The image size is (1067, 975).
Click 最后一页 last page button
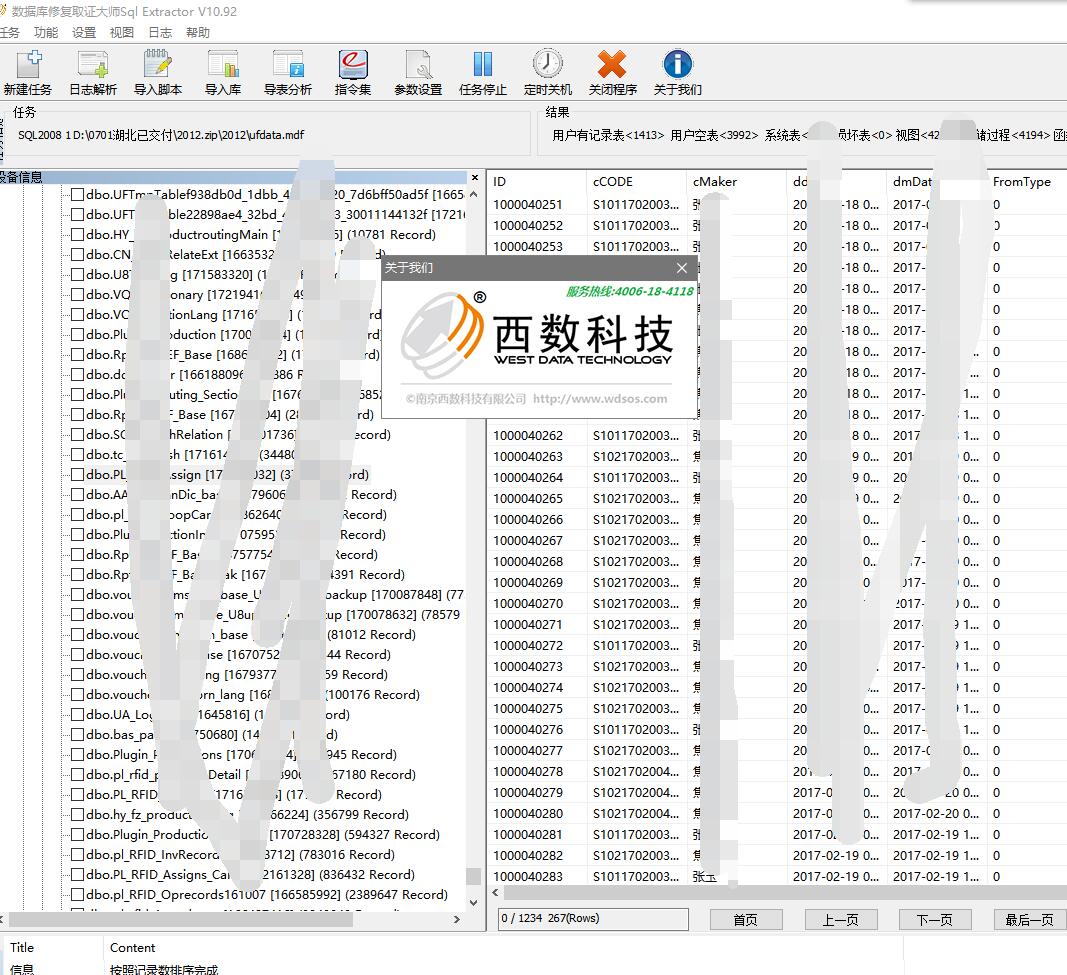[x=1030, y=920]
